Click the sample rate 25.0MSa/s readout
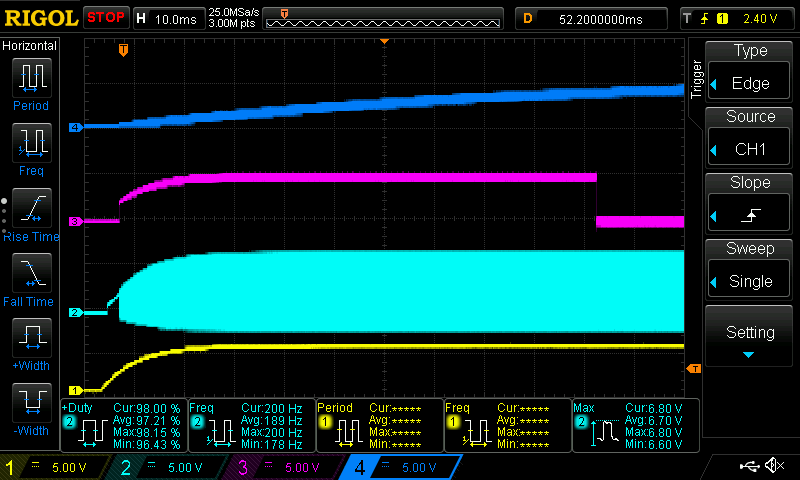Image resolution: width=800 pixels, height=480 pixels. coord(234,12)
